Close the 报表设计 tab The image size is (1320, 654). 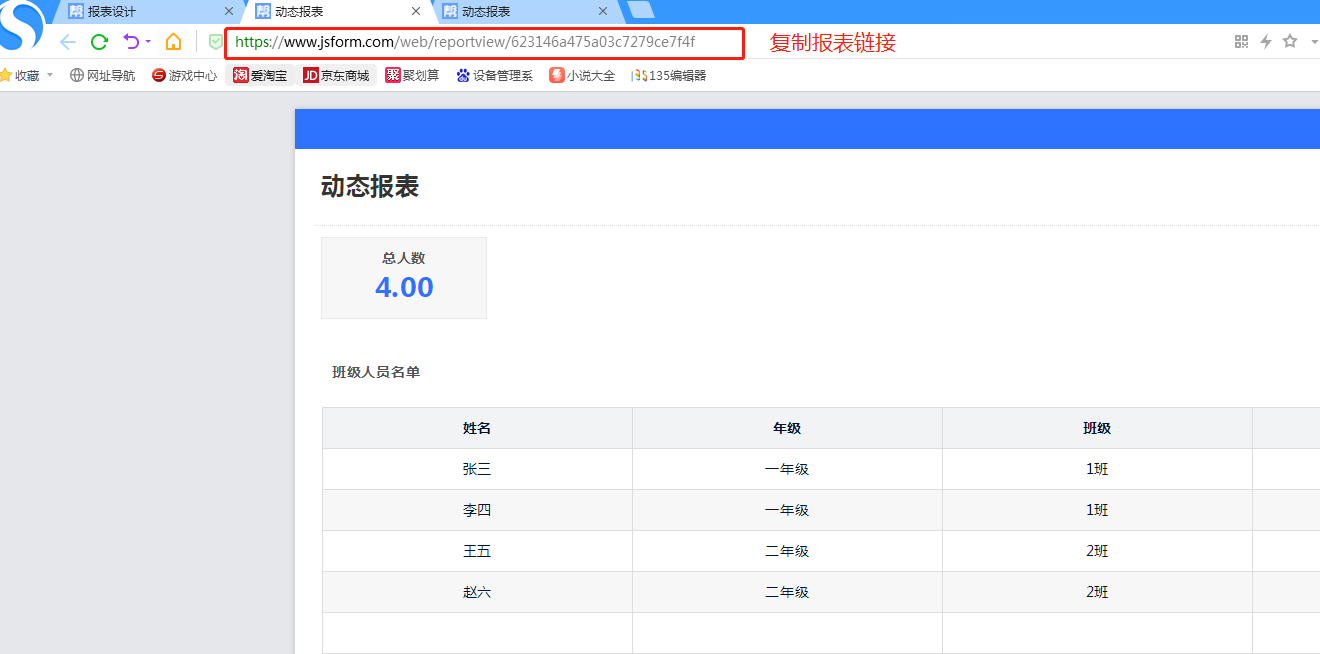229,12
